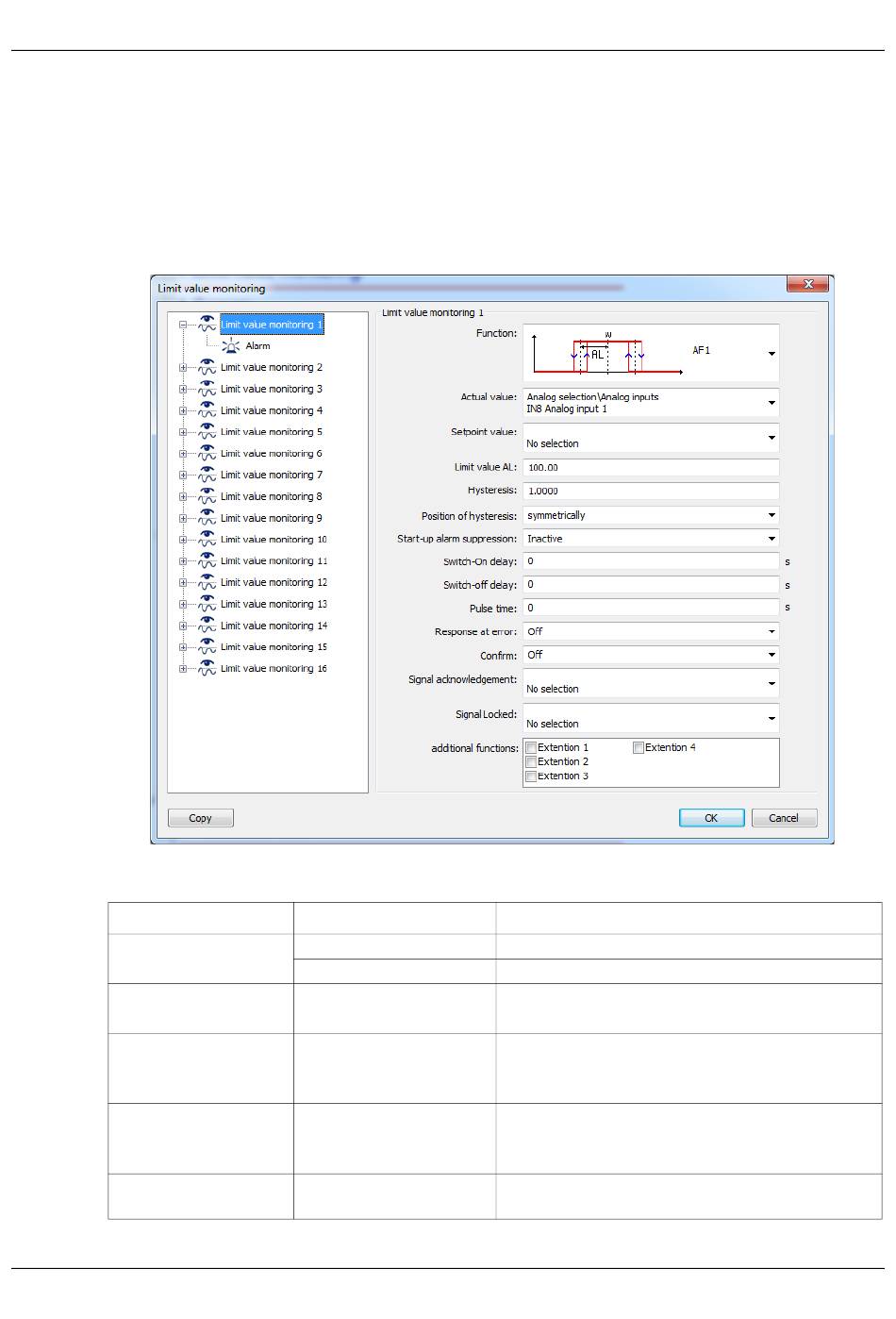Expand Limit value monitoring 16 node
The height and width of the screenshot is (1319, 896).
point(183,669)
